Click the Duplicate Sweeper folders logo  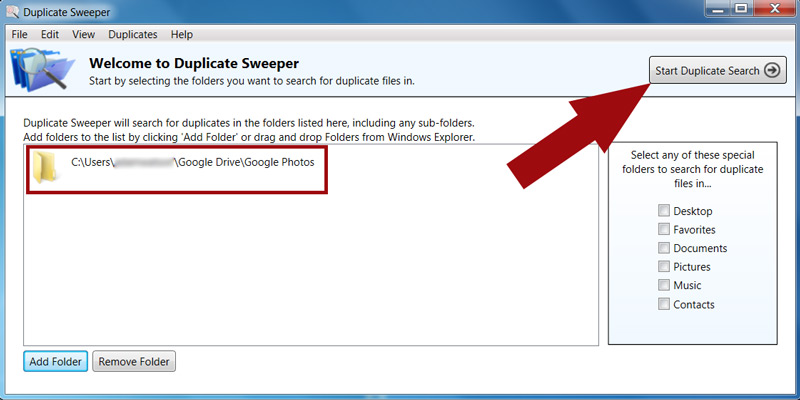(x=42, y=68)
